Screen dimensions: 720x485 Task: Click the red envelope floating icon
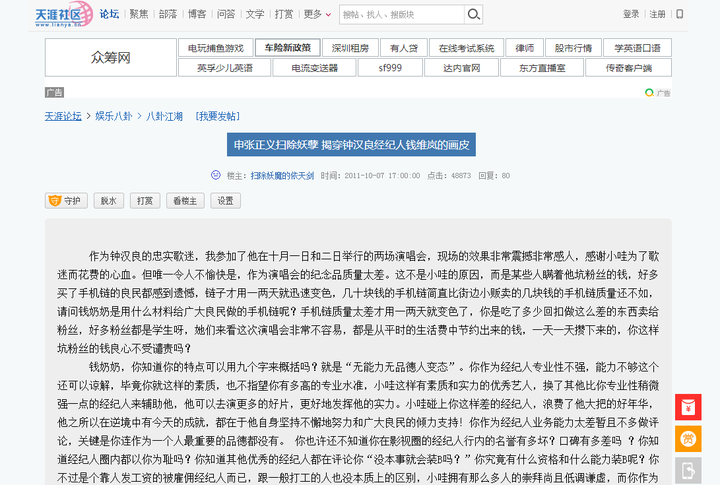point(688,407)
